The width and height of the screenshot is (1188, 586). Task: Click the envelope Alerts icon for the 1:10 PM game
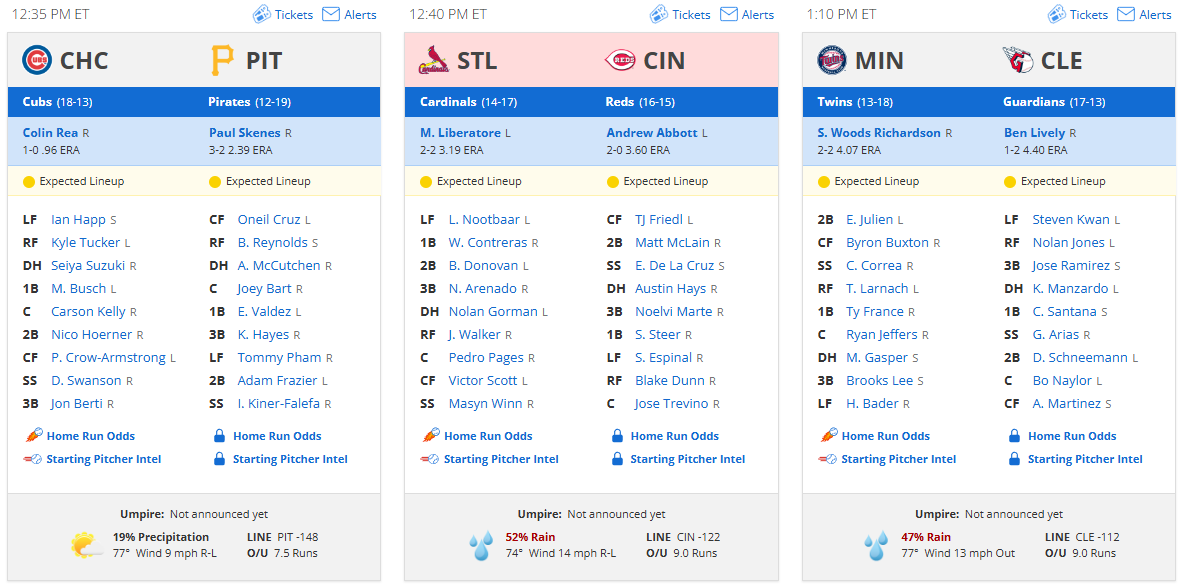tap(1125, 14)
